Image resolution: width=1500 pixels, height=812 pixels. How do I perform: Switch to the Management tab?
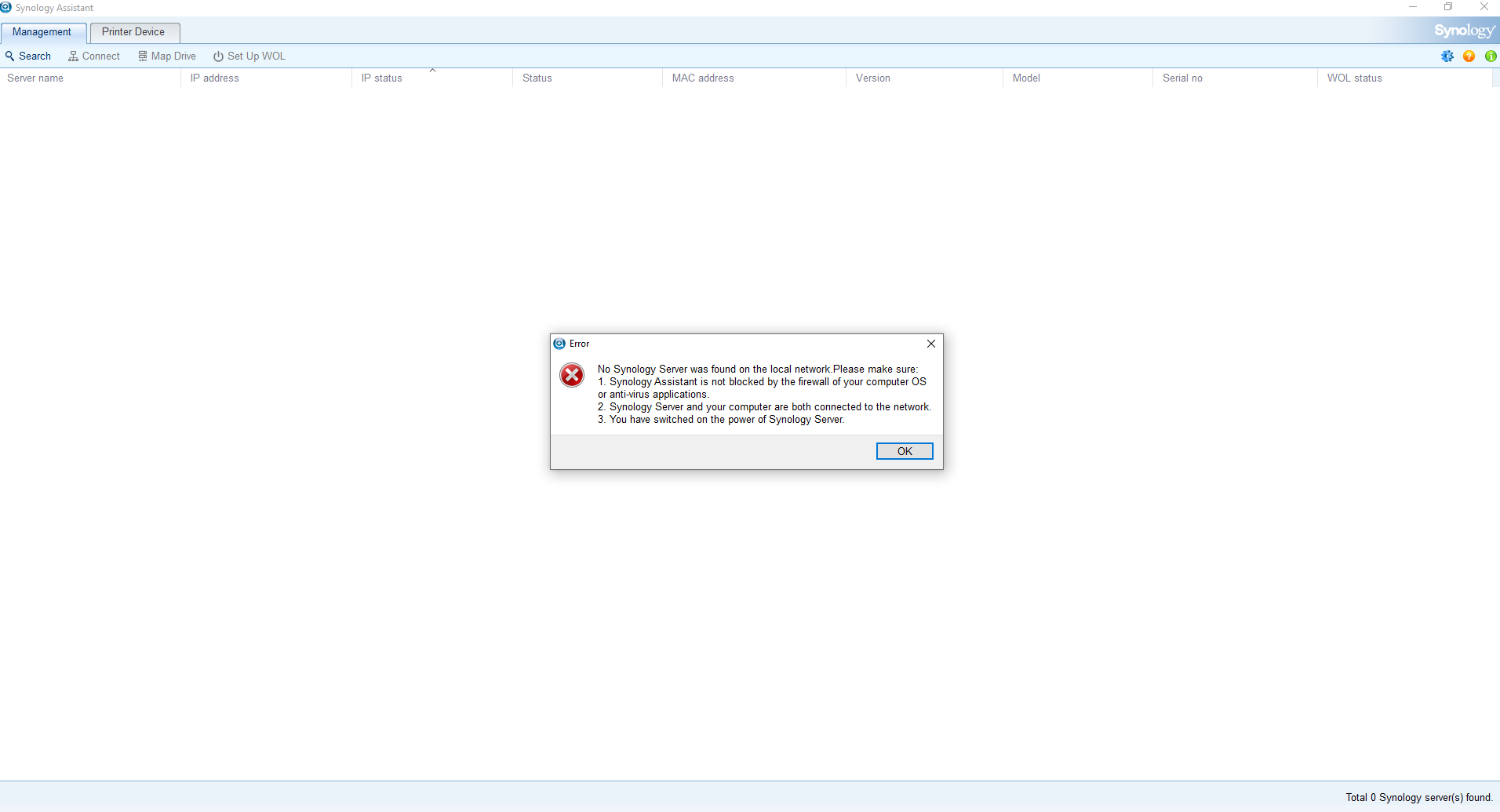(42, 32)
